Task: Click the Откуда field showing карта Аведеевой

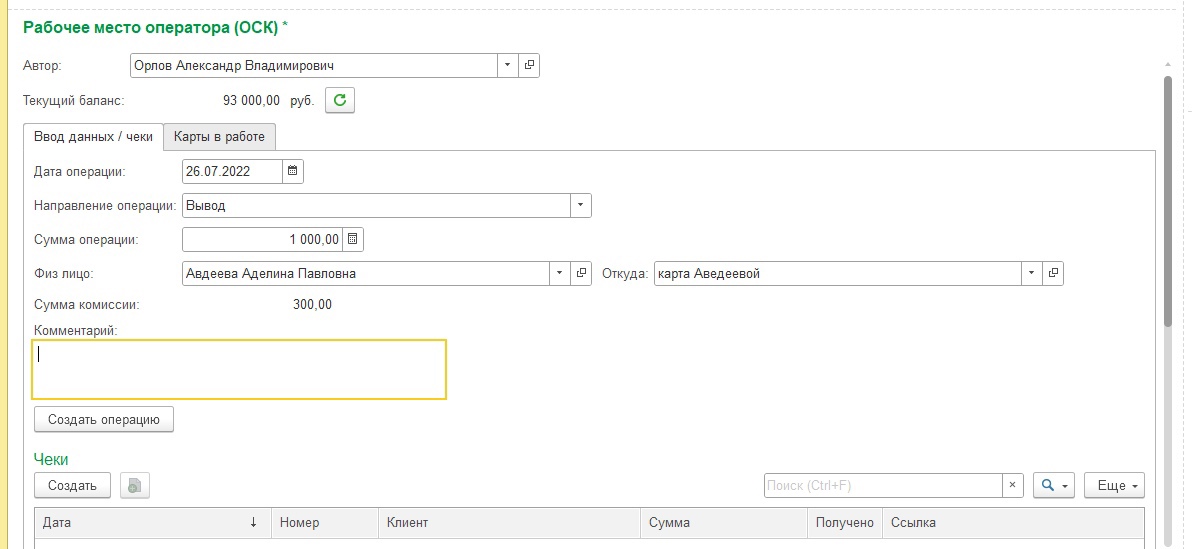Action: click(838, 273)
